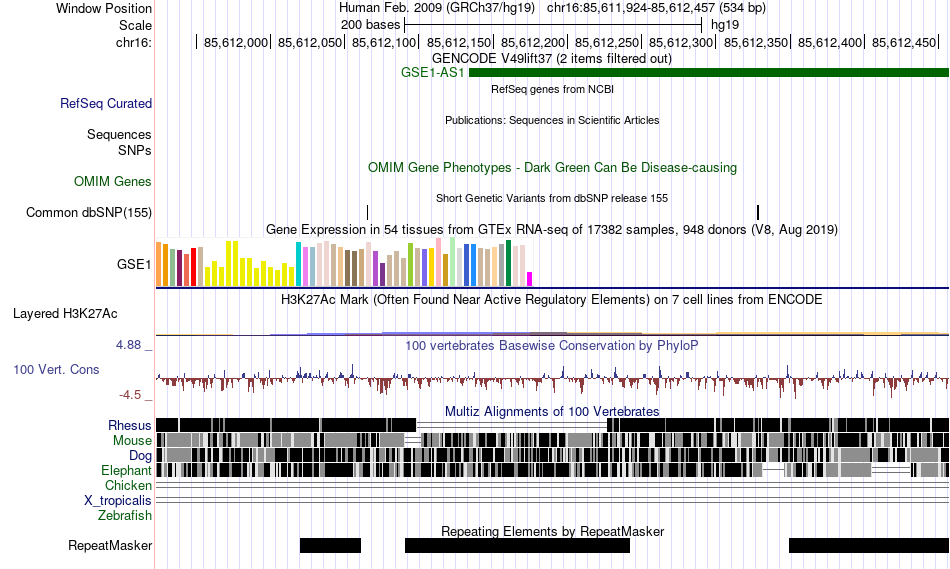Image resolution: width=950 pixels, height=569 pixels.
Task: Click the PhyloP conservation wiggle graph
Action: click(552, 379)
